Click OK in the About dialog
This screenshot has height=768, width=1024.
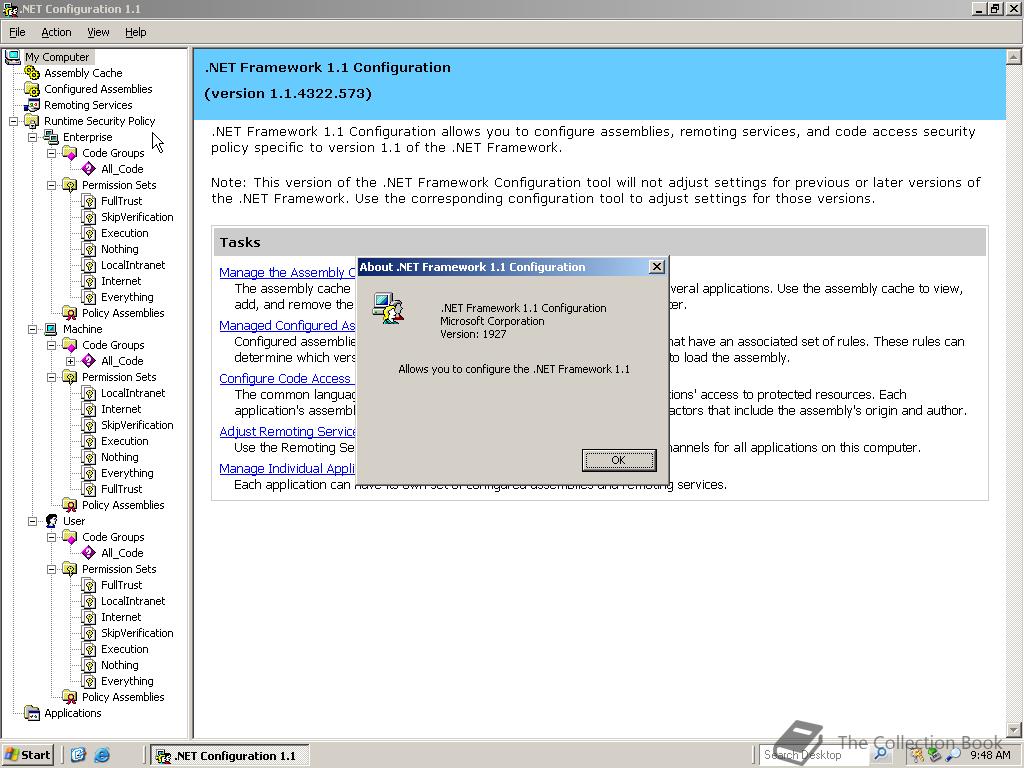(618, 460)
